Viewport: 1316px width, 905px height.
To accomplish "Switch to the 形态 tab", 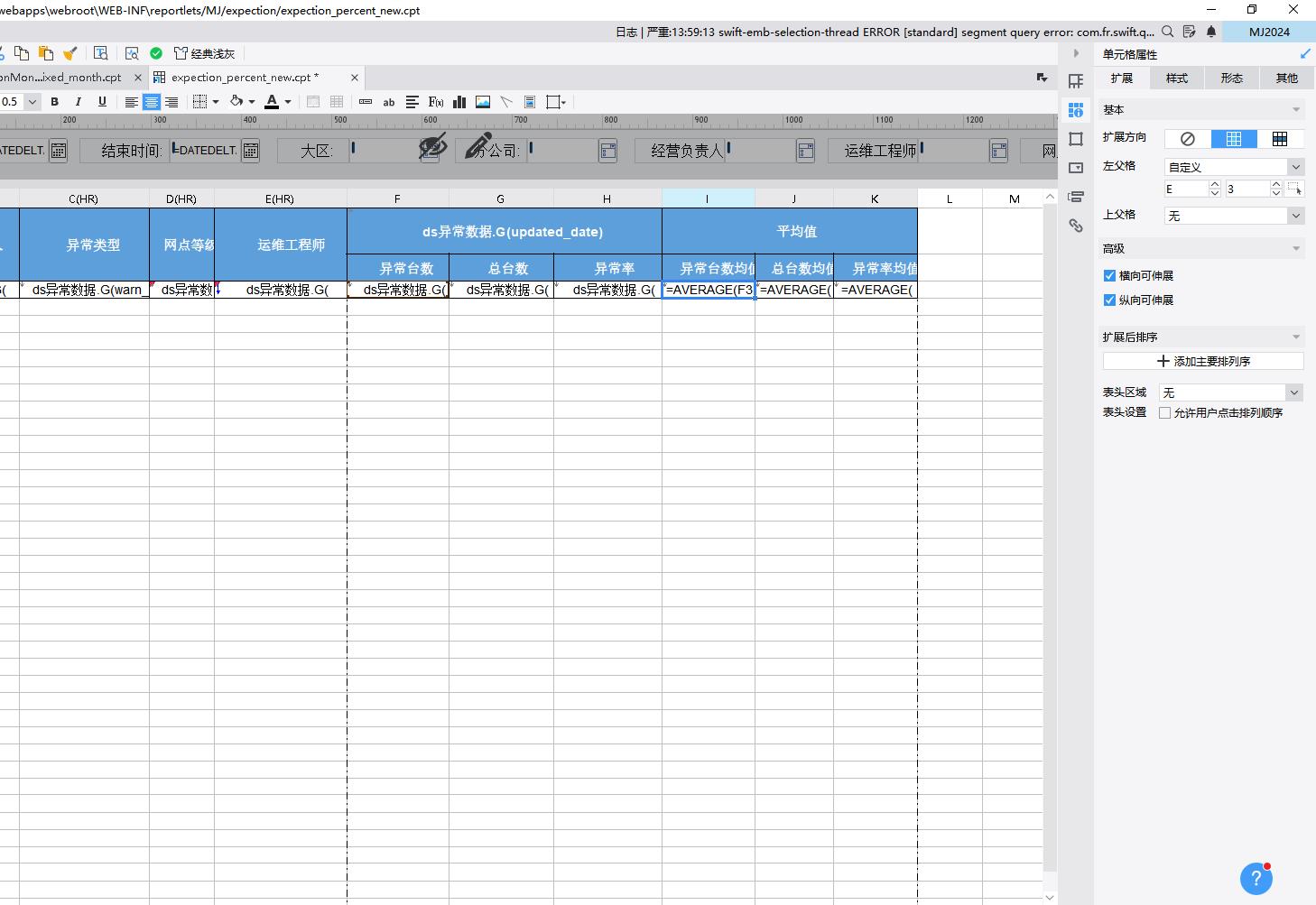I will click(x=1232, y=78).
